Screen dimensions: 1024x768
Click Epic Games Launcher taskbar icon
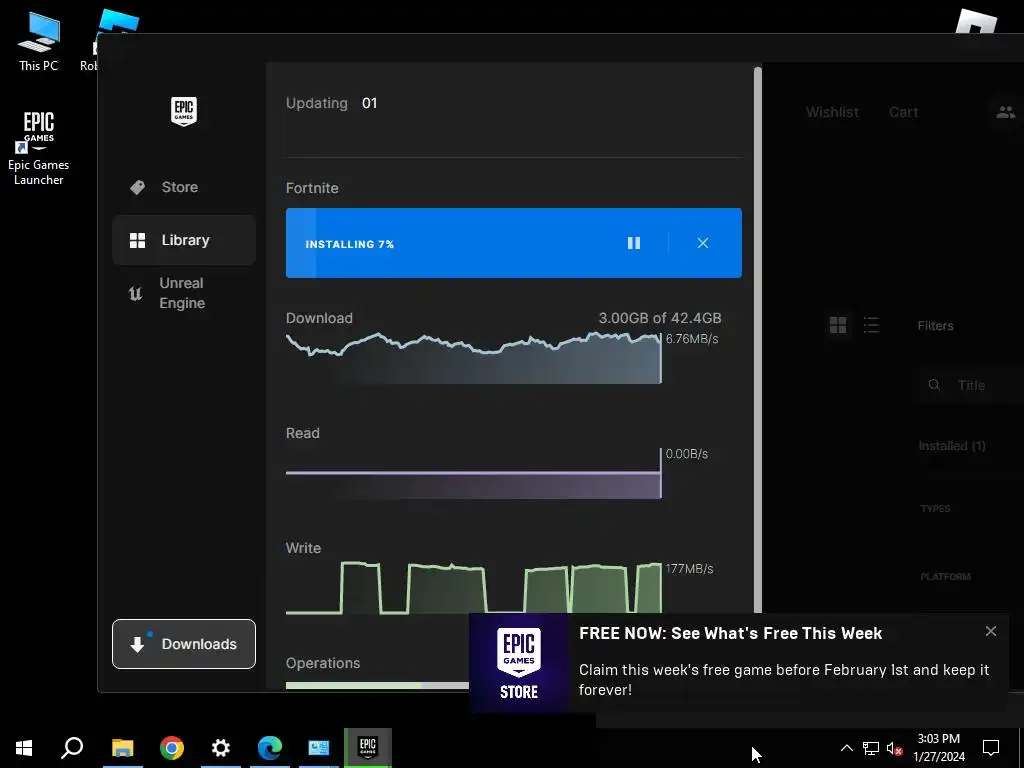tap(368, 747)
